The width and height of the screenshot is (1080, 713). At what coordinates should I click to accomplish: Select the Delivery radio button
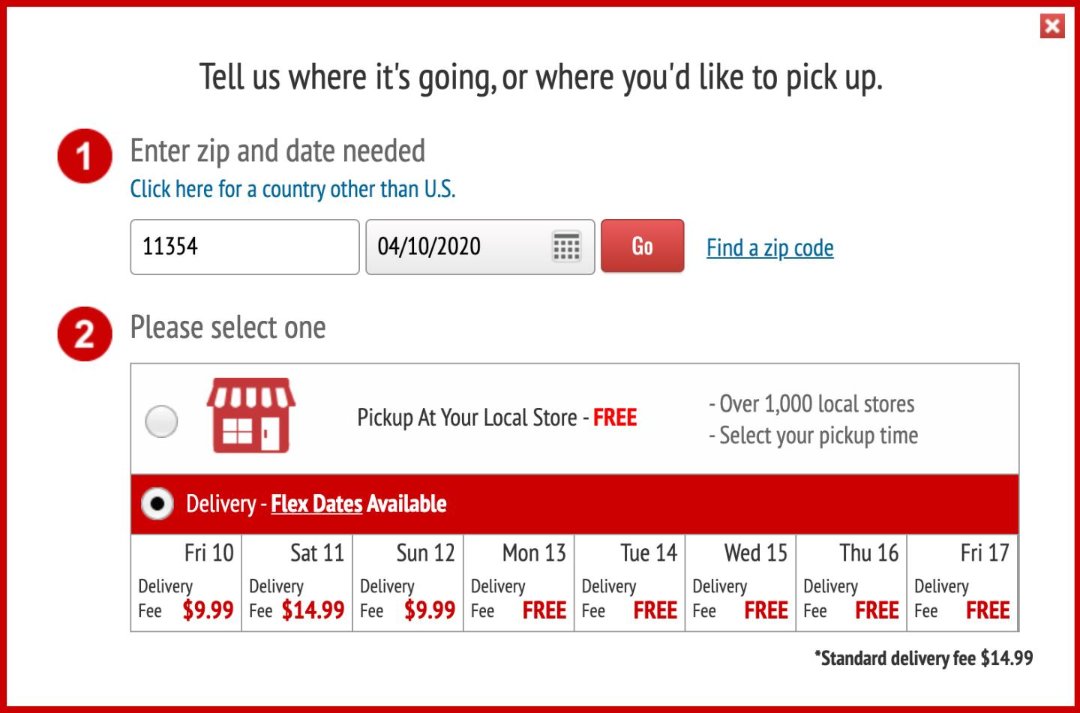point(157,504)
